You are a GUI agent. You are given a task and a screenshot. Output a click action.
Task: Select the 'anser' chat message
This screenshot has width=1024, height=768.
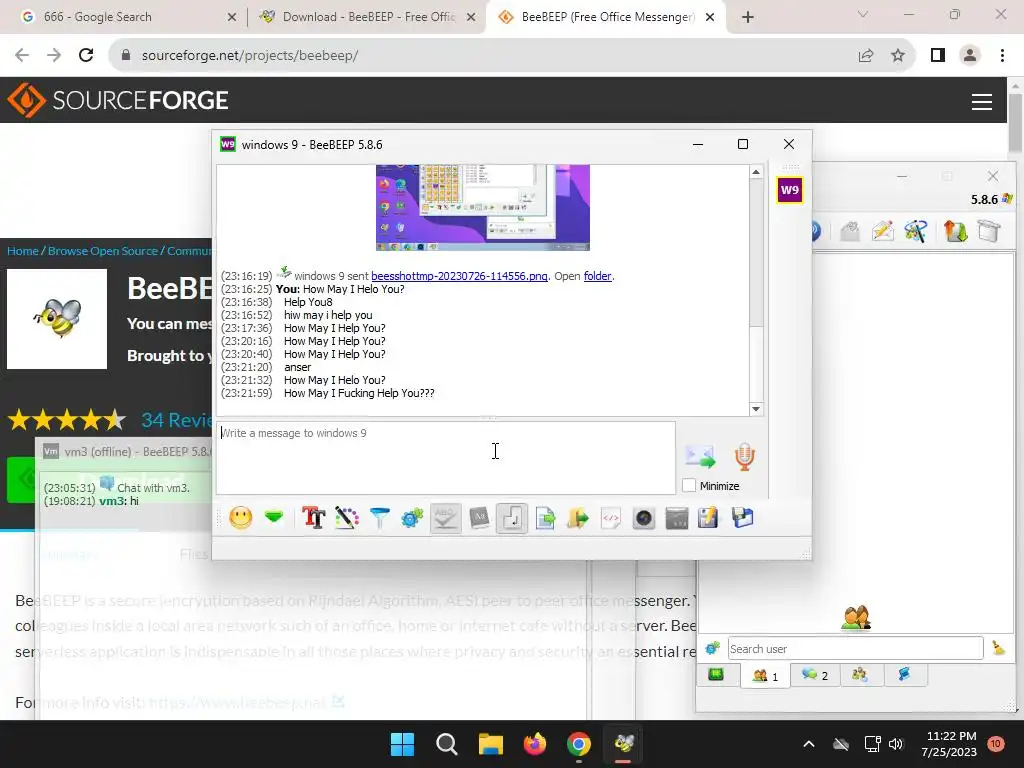(x=298, y=367)
